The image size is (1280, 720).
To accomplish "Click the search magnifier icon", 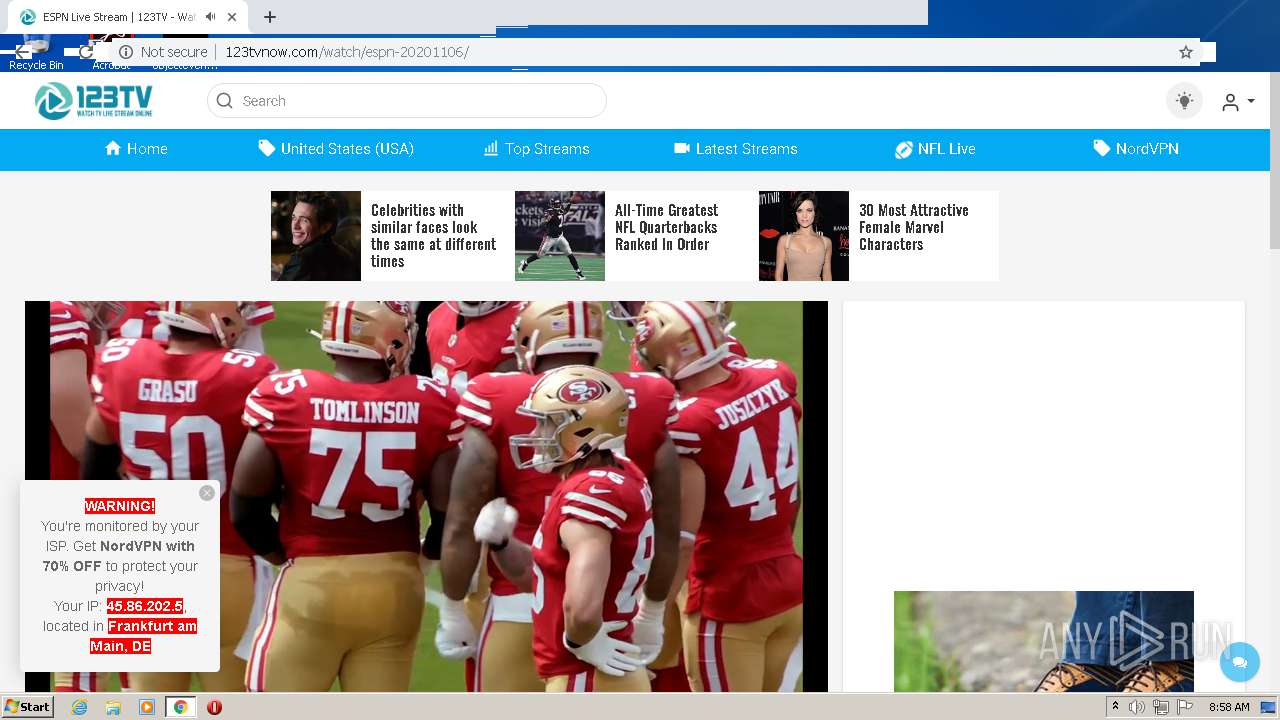I will coord(225,101).
